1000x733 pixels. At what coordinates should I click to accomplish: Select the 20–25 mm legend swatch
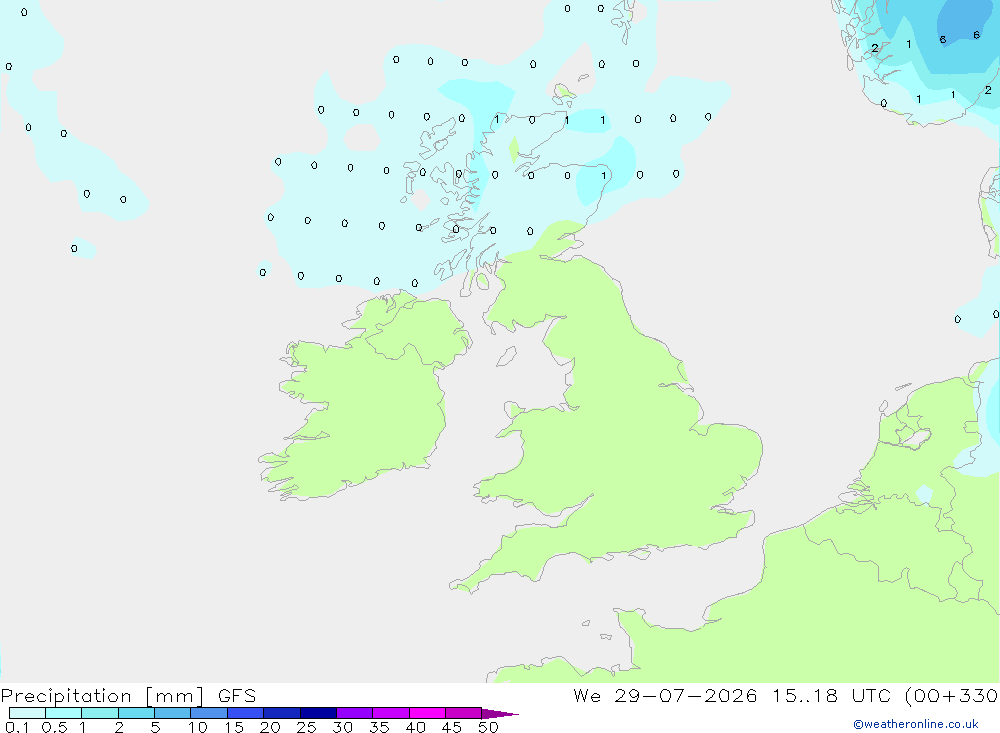coord(282,713)
